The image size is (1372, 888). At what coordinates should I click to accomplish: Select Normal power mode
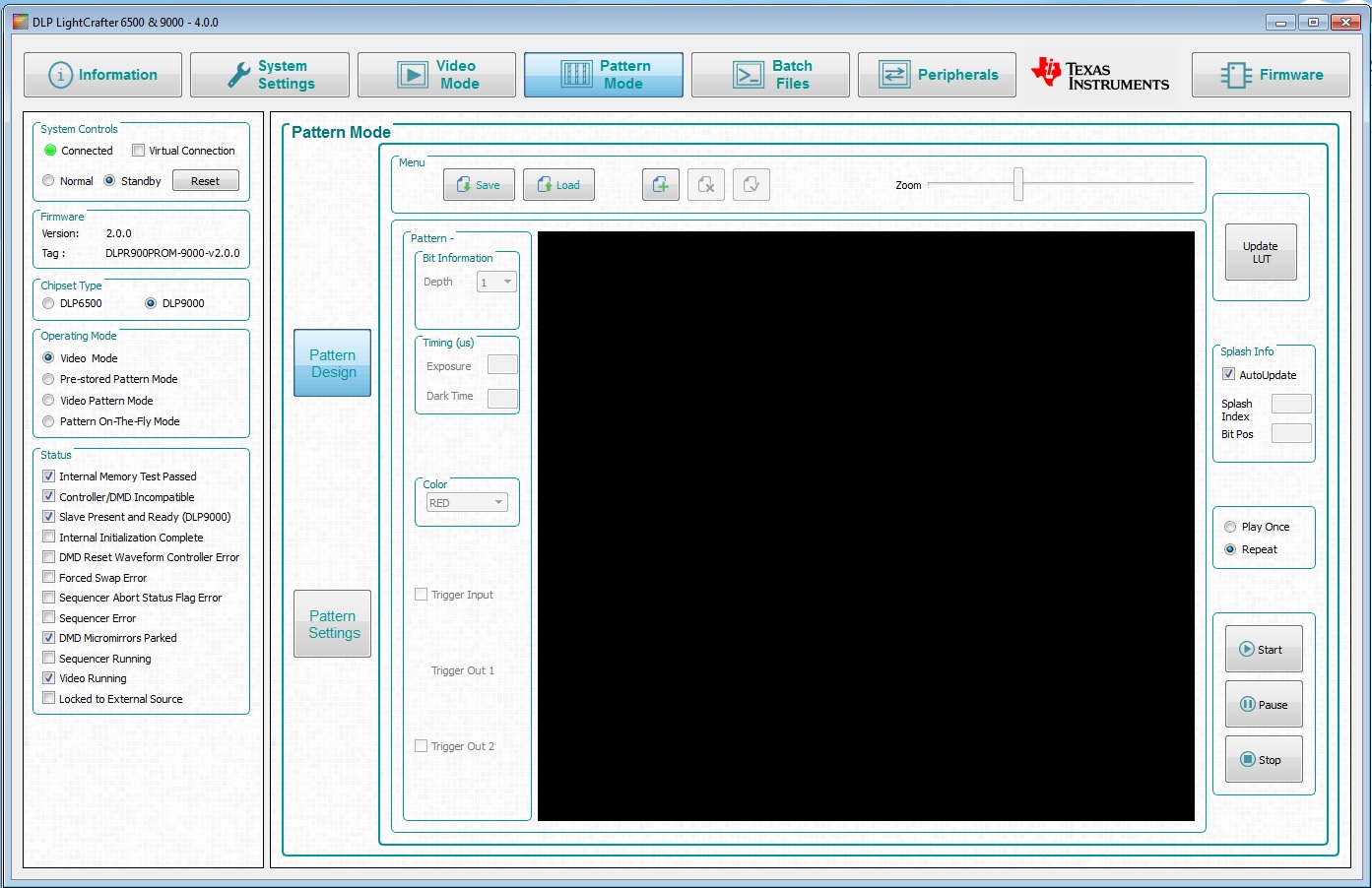click(48, 181)
